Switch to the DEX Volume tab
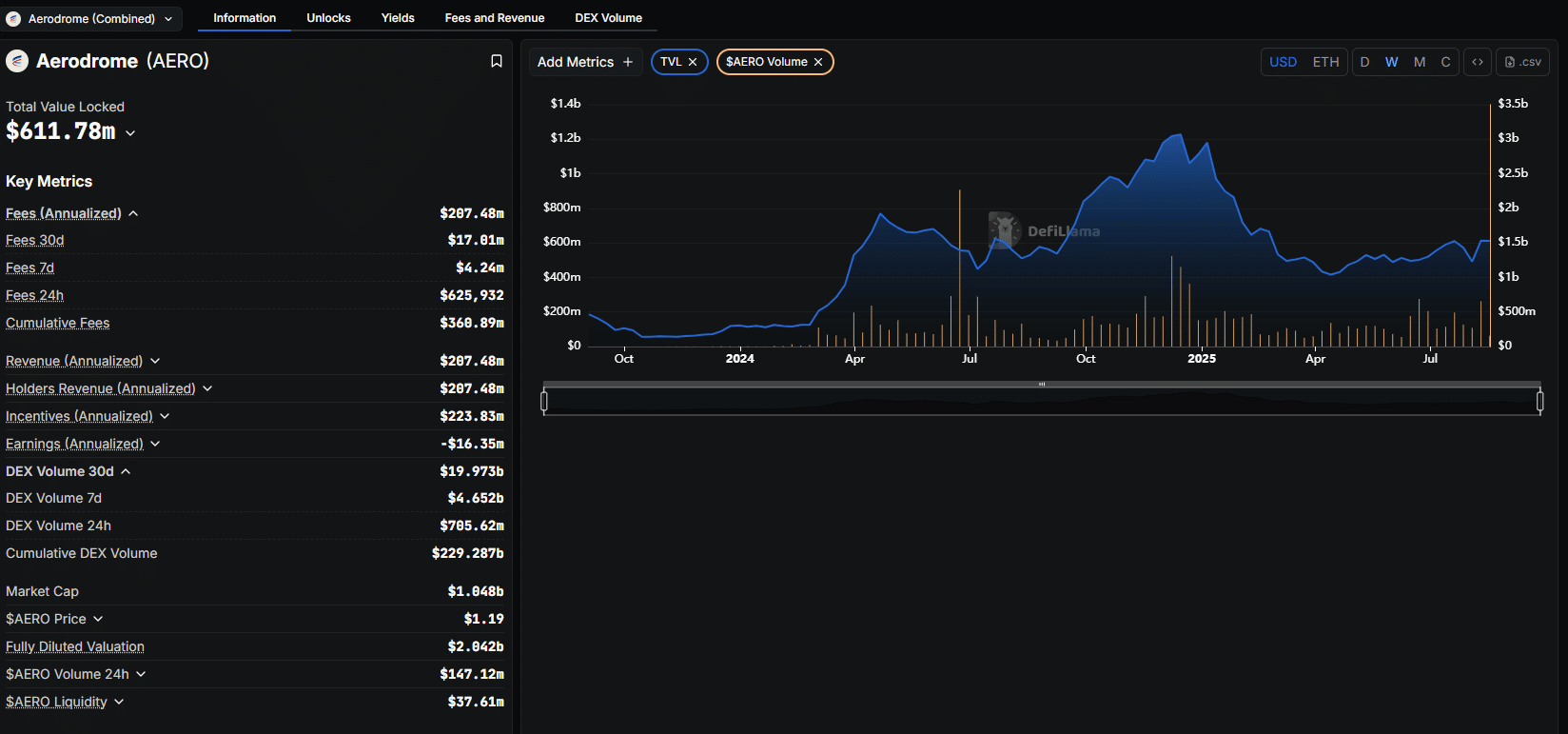 tap(608, 18)
